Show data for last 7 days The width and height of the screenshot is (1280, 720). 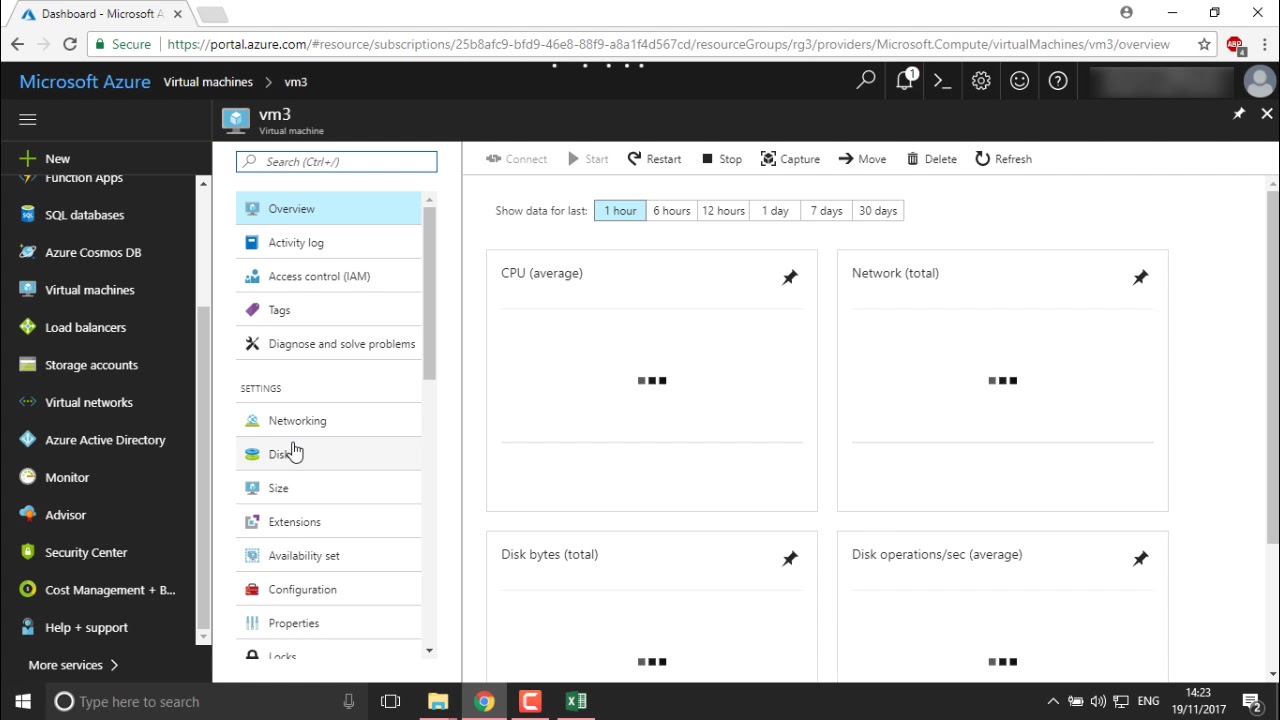pyautogui.click(x=826, y=211)
